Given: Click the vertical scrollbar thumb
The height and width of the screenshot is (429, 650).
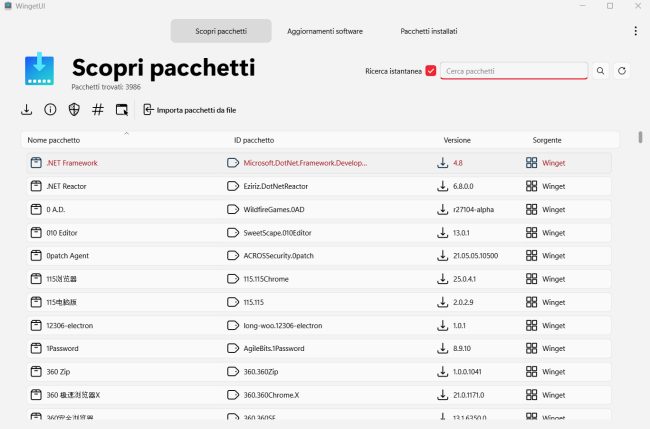Looking at the screenshot, I should tap(640, 137).
